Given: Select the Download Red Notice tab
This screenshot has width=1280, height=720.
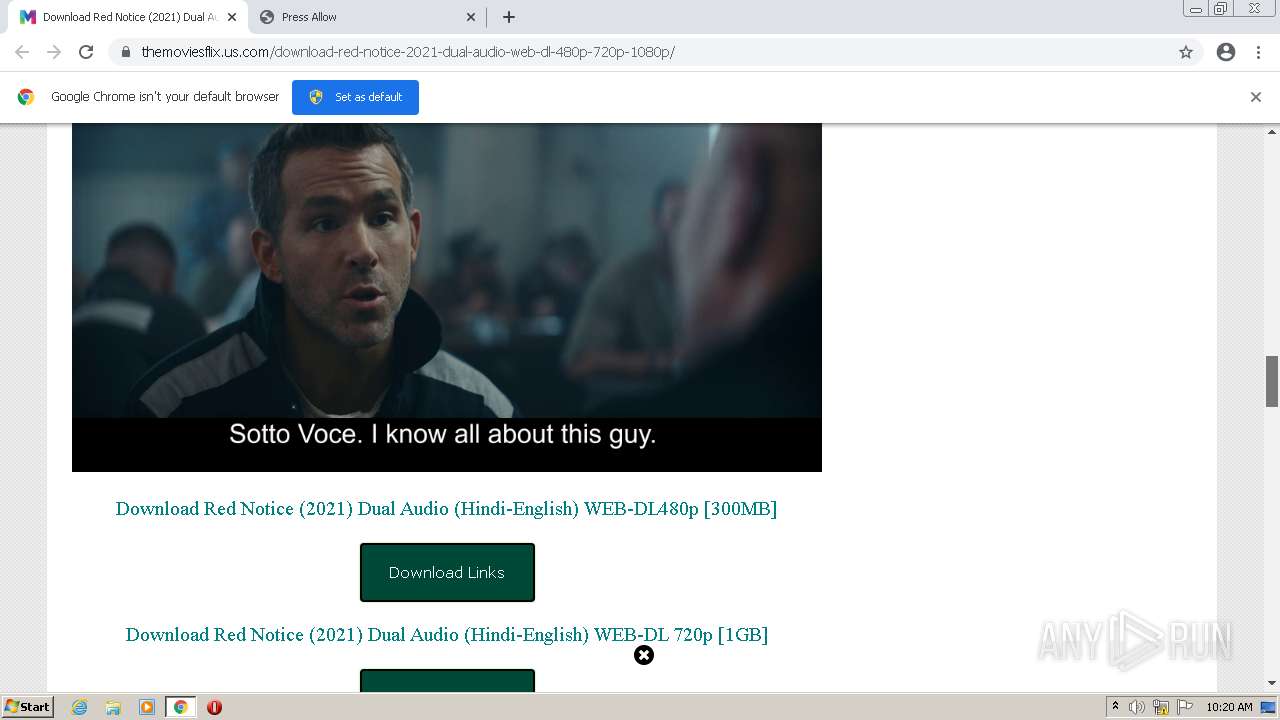Looking at the screenshot, I should [x=127, y=17].
